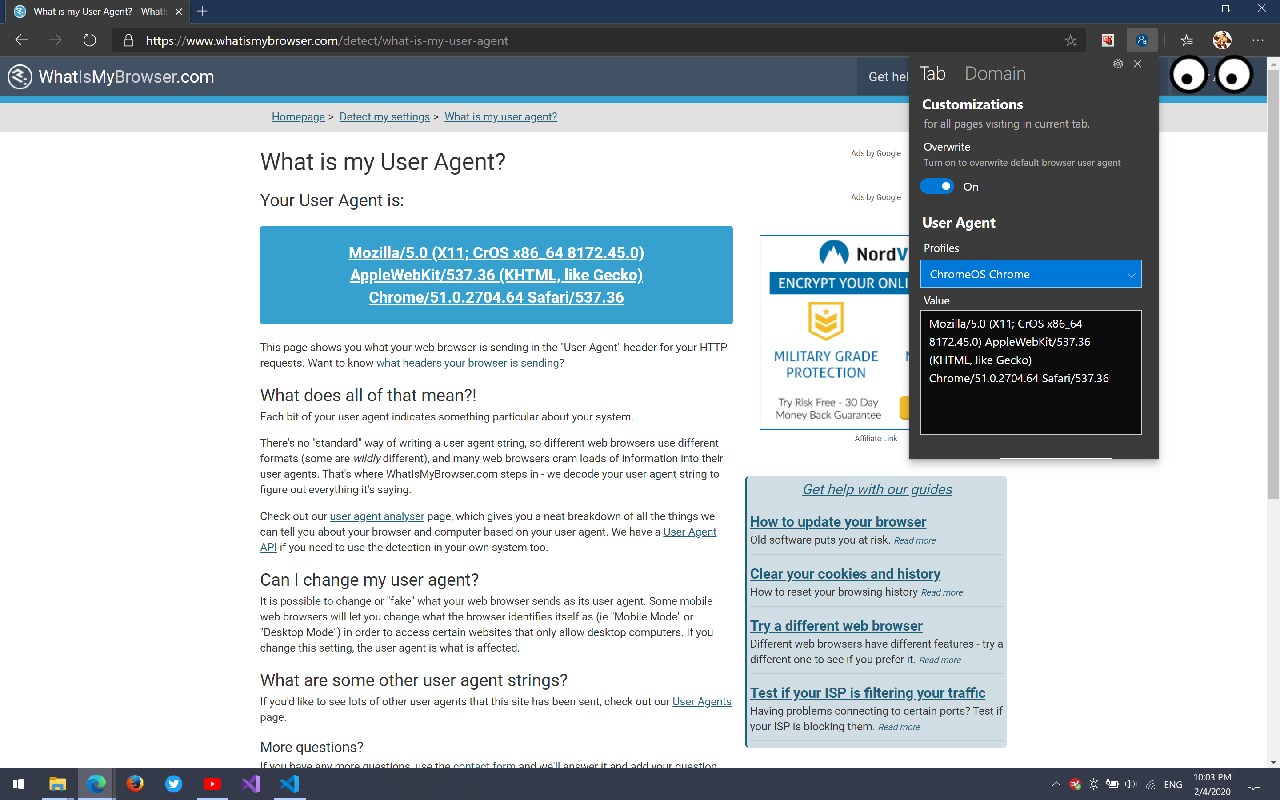Click the Edge icon in taskbar
Image resolution: width=1280 pixels, height=800 pixels.
click(96, 784)
